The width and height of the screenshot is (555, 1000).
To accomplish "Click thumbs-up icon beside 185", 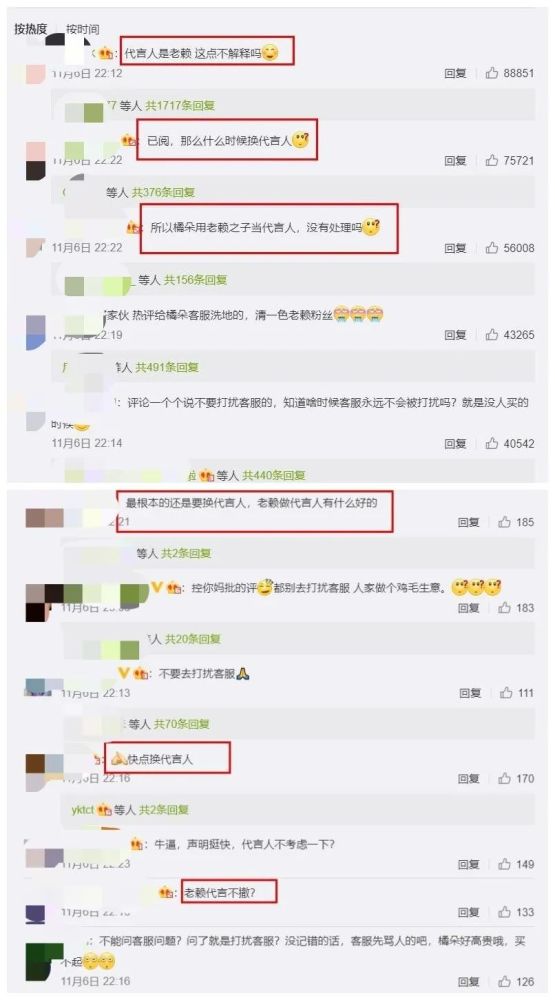I will coord(505,522).
